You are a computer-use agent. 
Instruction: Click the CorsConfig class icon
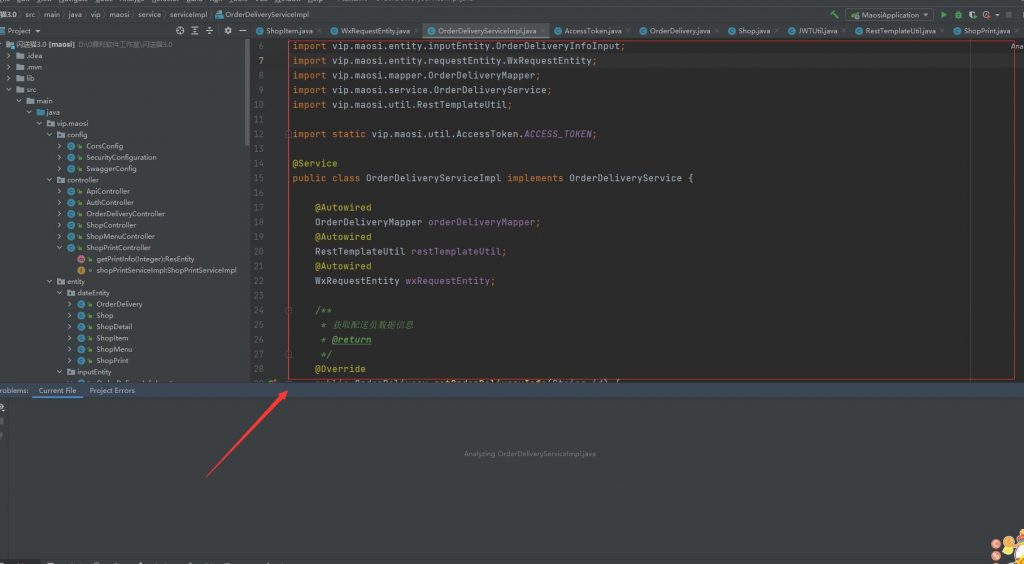pyautogui.click(x=72, y=146)
